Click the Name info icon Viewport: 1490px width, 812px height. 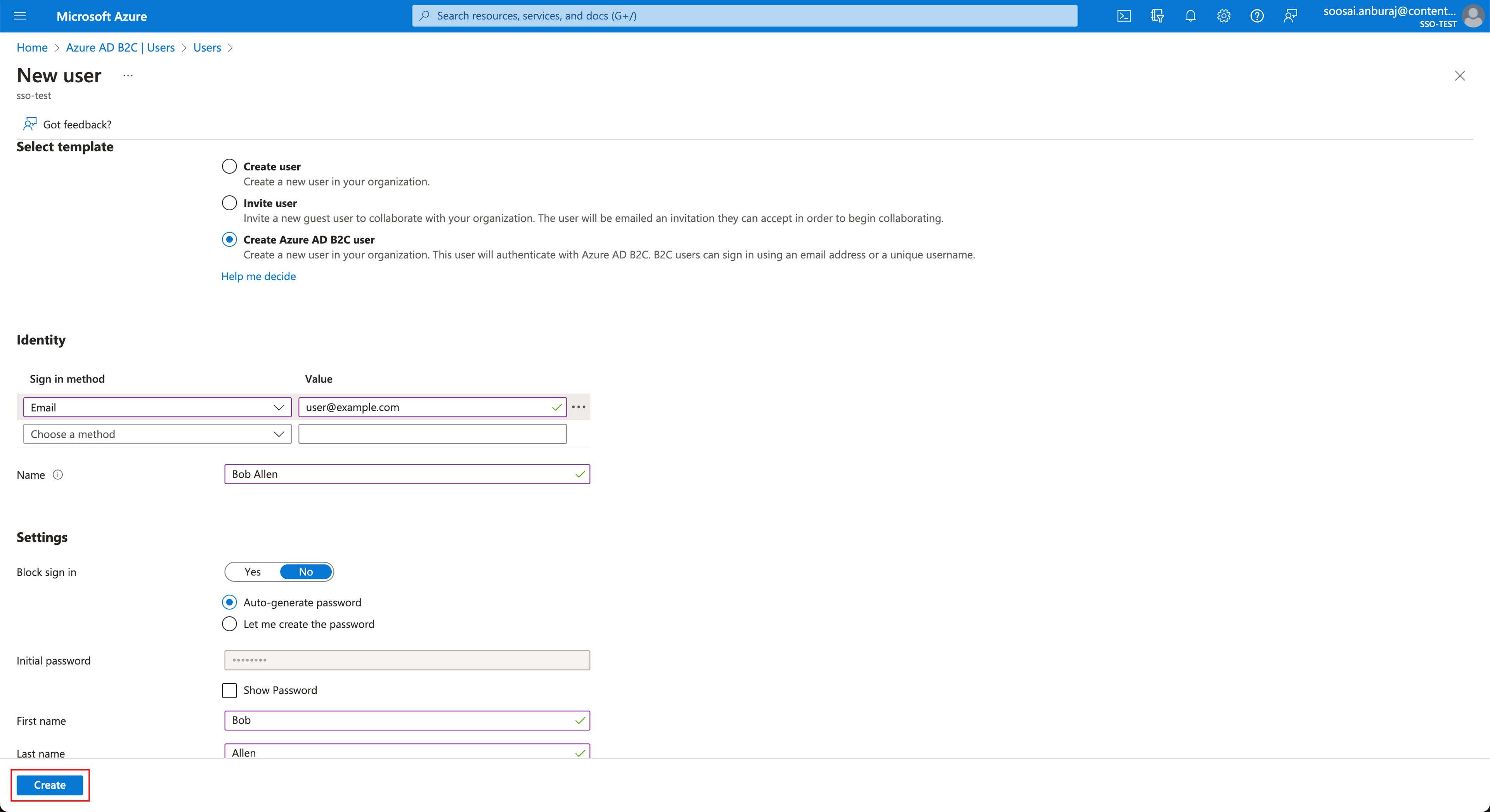[58, 474]
